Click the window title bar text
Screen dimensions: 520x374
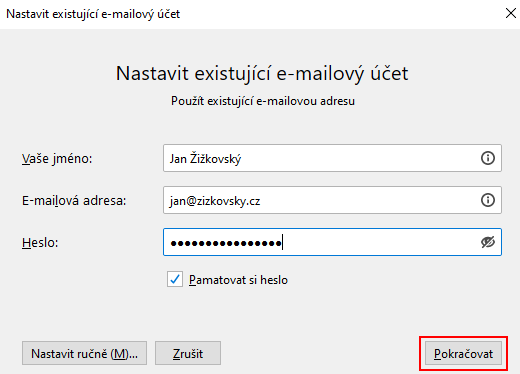(x=93, y=14)
